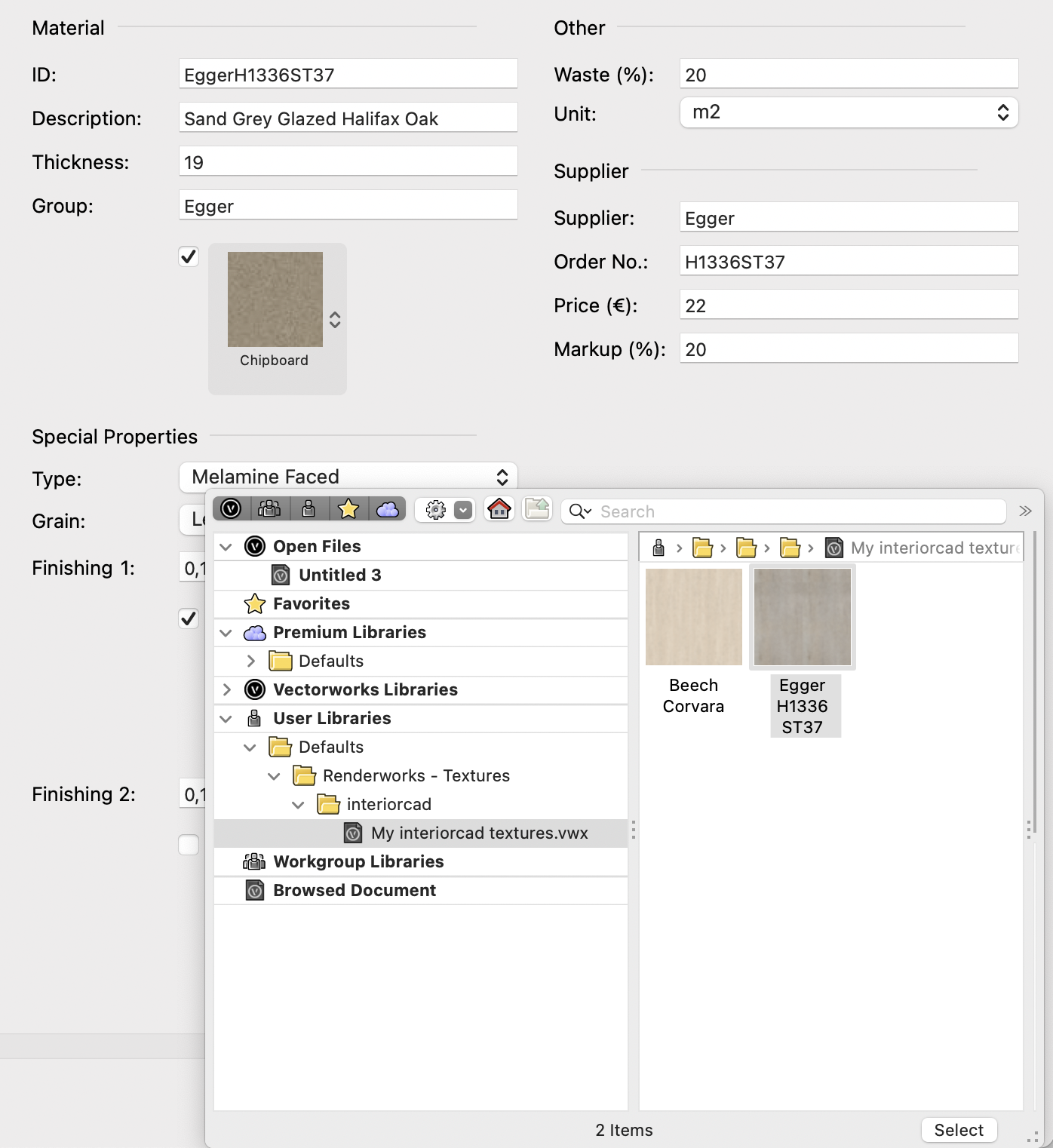The image size is (1053, 1148).
Task: Click the Finishing 1 value field
Action: pyautogui.click(x=193, y=568)
